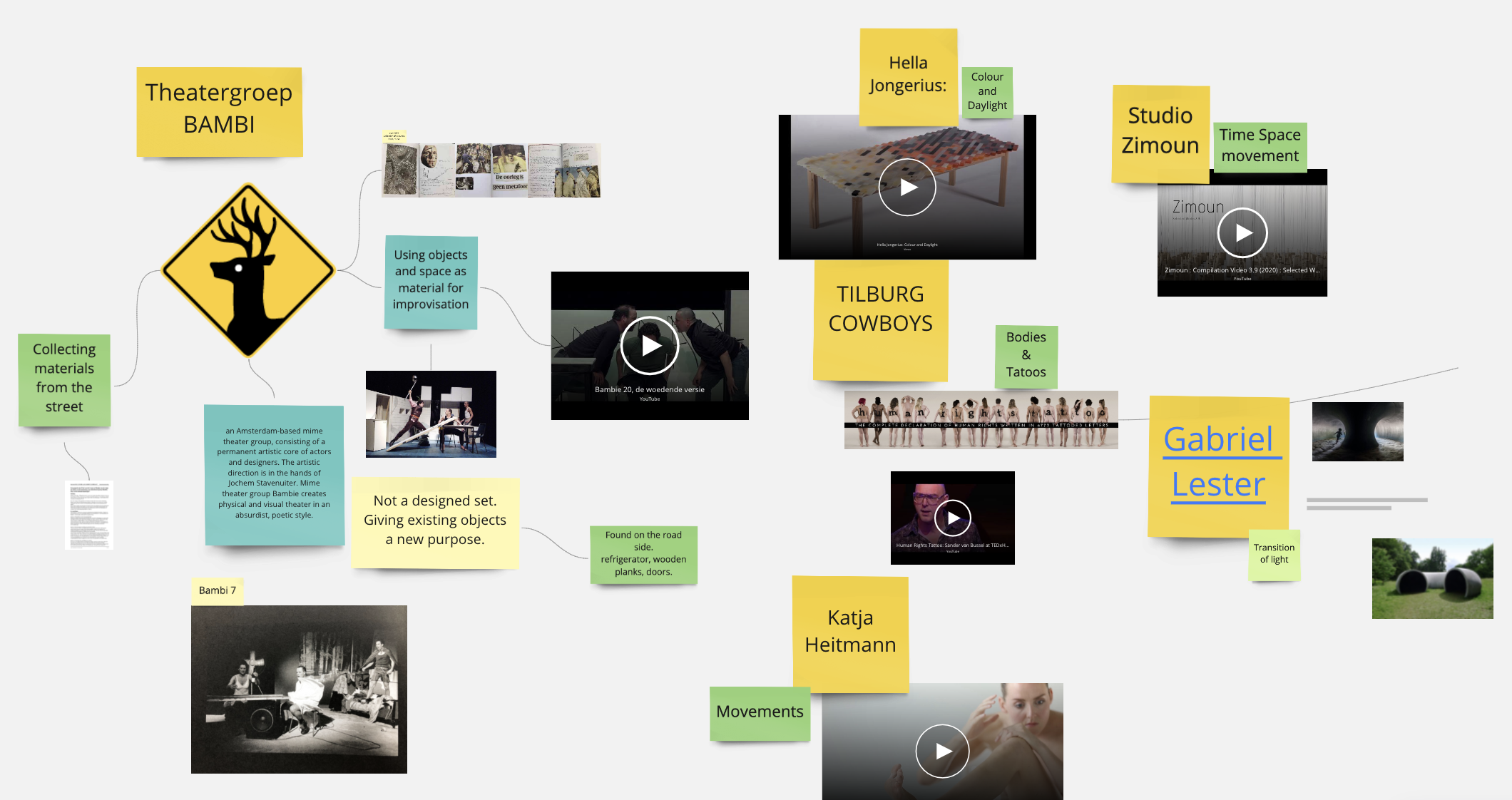Click the Found on the road side note
Screen dimensions: 1512x800
643,554
